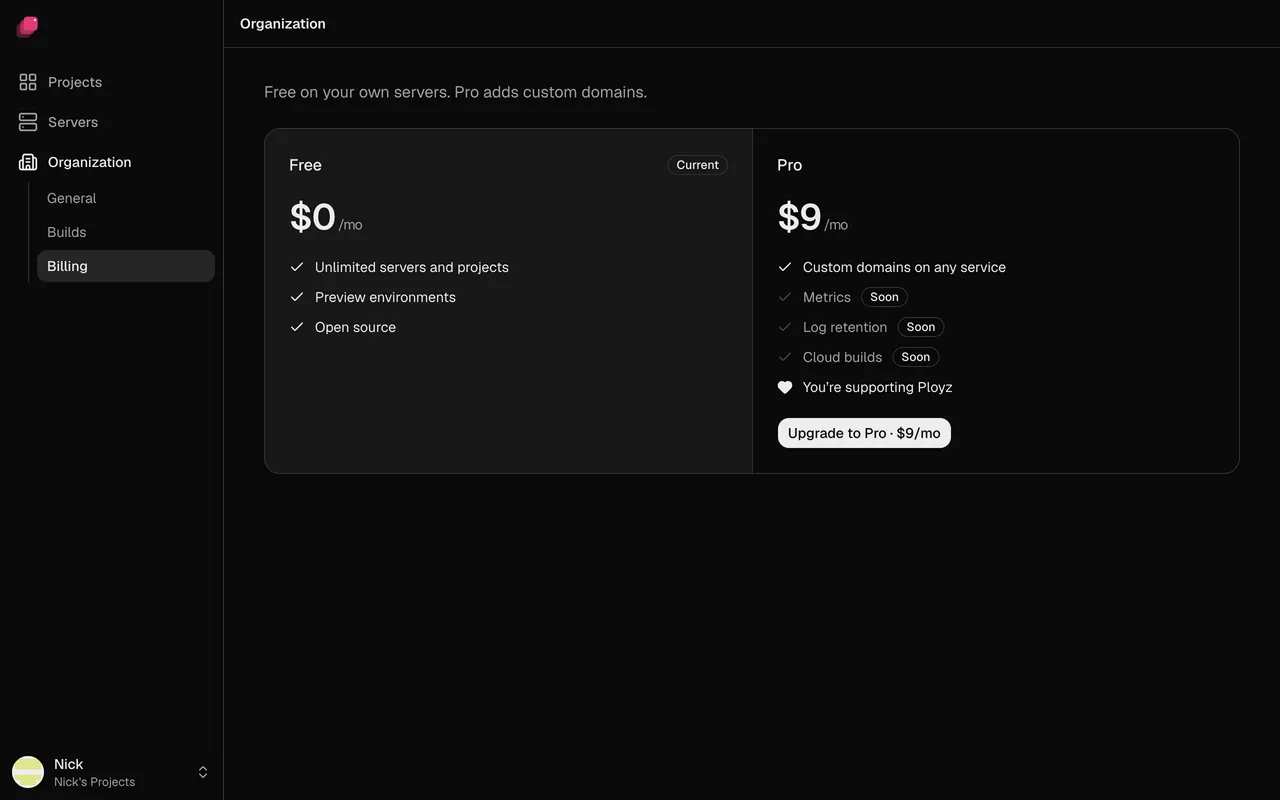Click the Soon badge next to Log retention
This screenshot has width=1280, height=800.
921,327
